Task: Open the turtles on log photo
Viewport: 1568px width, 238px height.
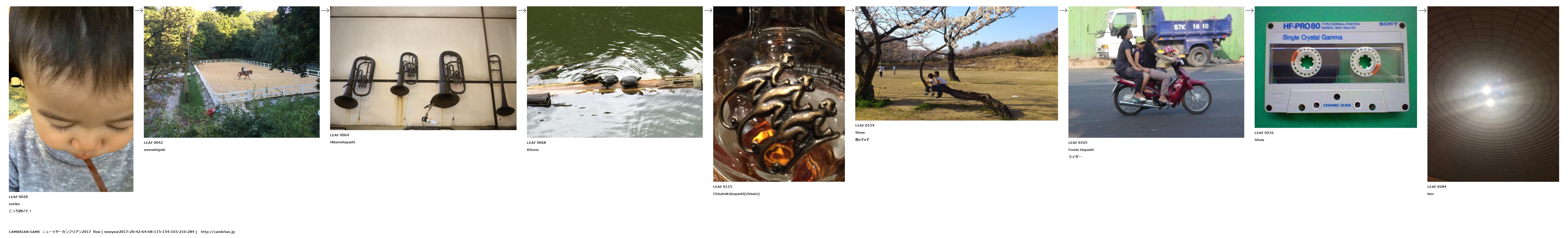Action: [615, 72]
